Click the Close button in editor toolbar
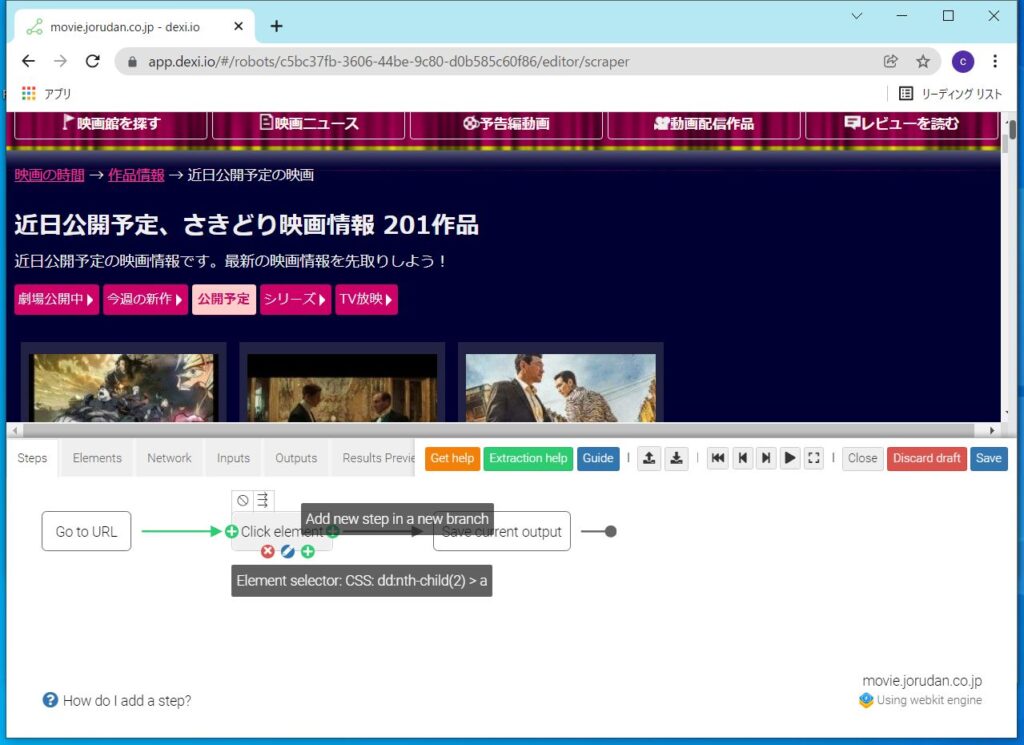 (862, 458)
